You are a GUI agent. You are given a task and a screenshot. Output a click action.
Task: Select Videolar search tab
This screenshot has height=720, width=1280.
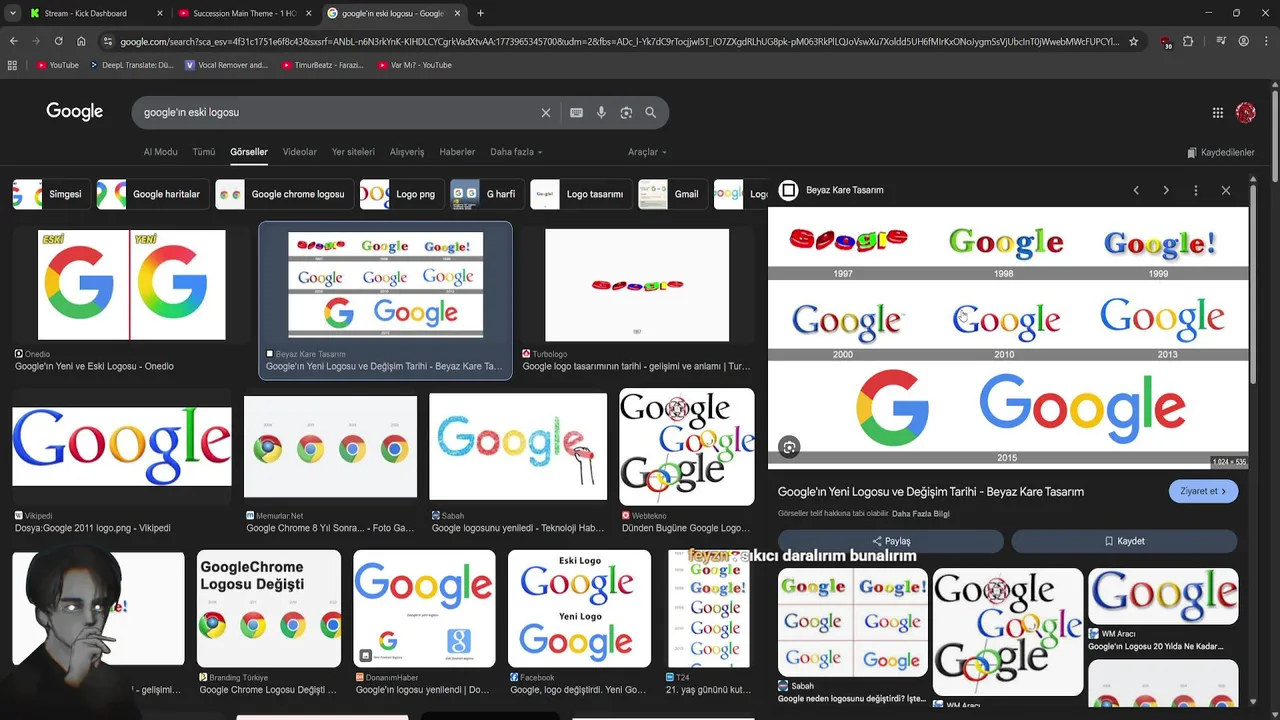[x=299, y=152]
